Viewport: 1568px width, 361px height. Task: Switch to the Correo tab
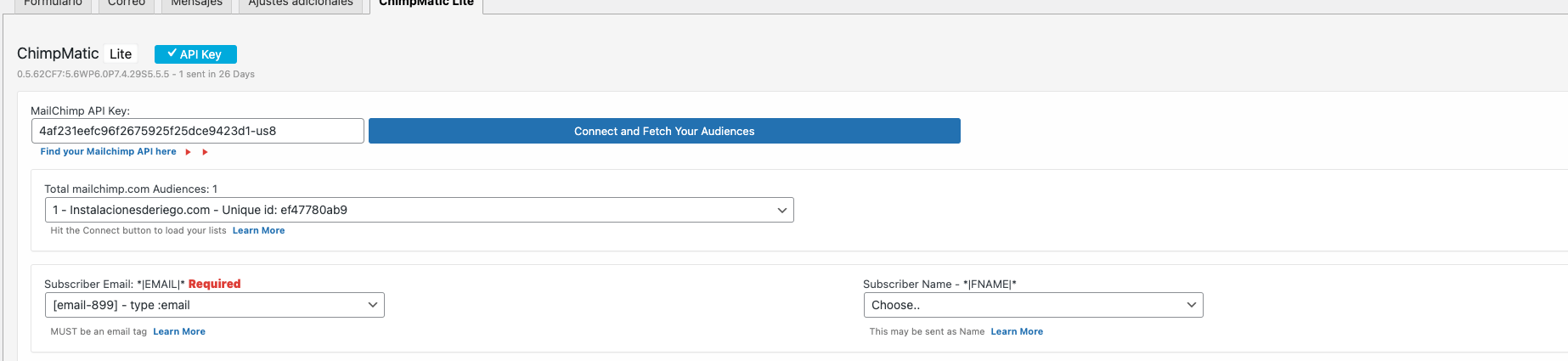click(x=127, y=5)
